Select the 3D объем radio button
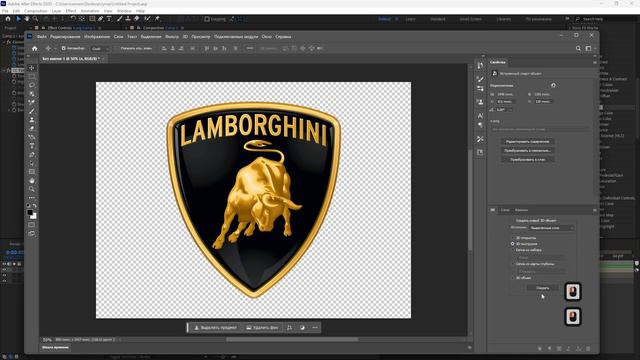 click(513, 278)
